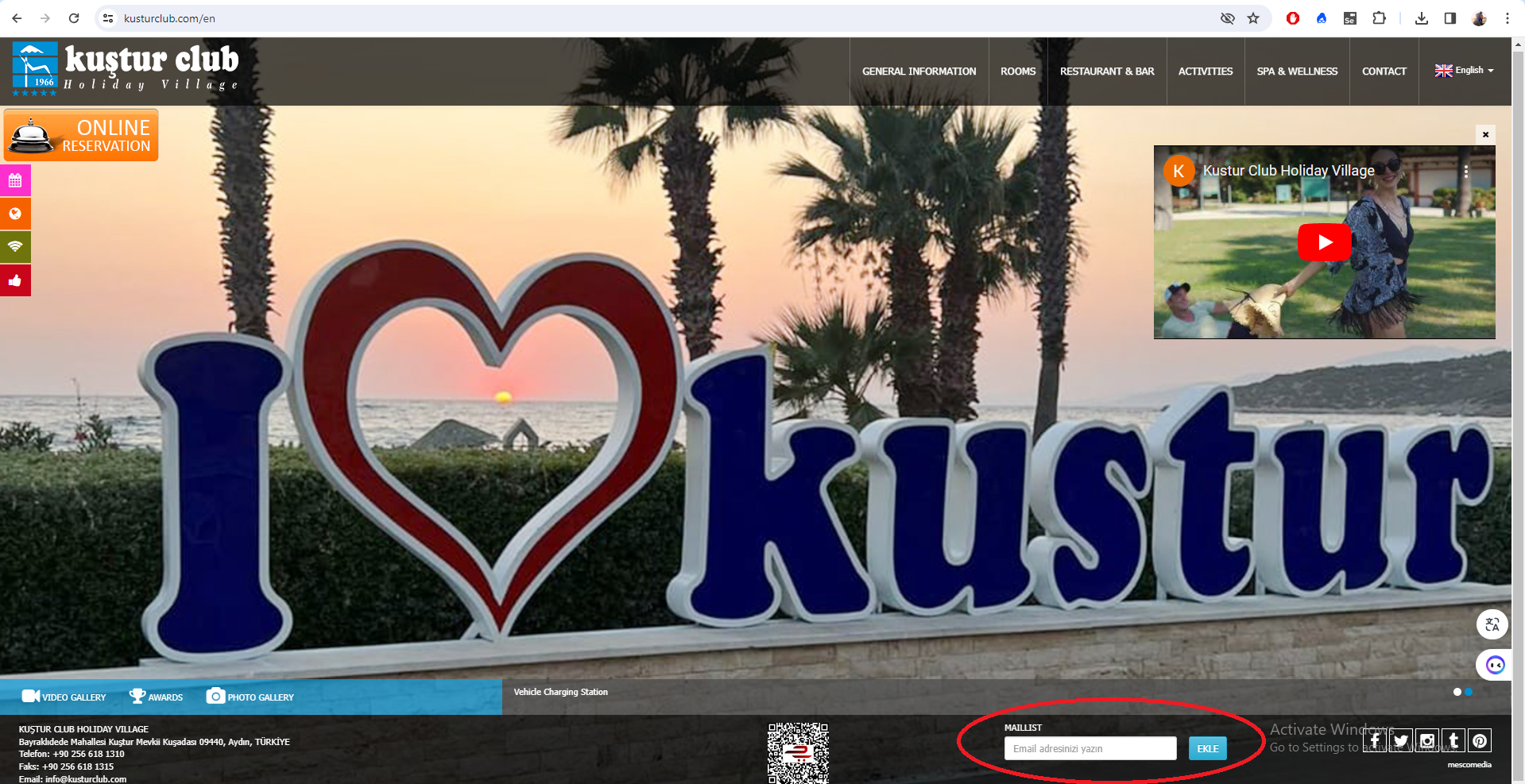Open Restaurant & Bar menu
The image size is (1525, 784).
pyautogui.click(x=1107, y=71)
